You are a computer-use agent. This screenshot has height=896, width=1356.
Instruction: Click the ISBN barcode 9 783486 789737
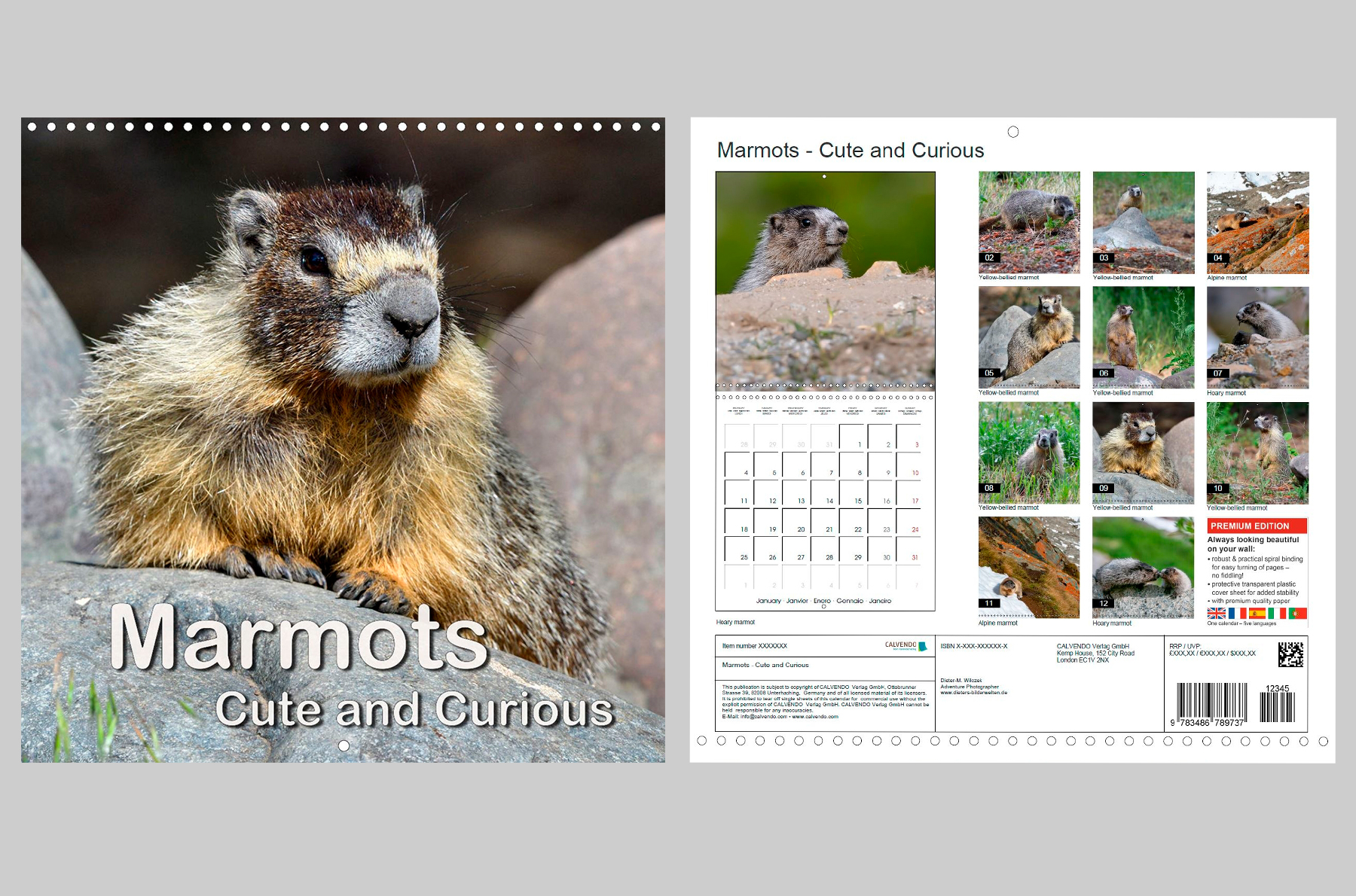(x=1211, y=703)
